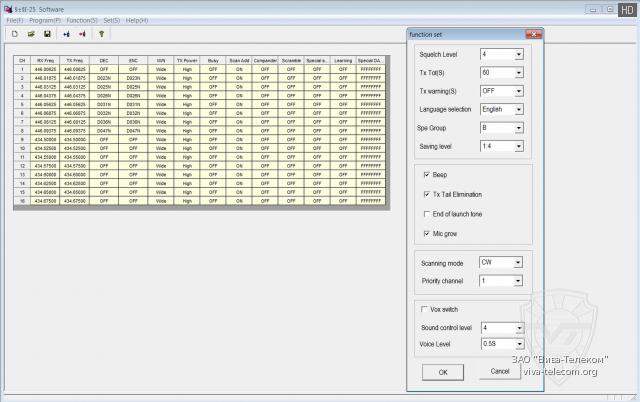640x402 pixels.
Task: Open the Set(S) menu
Action: point(111,20)
